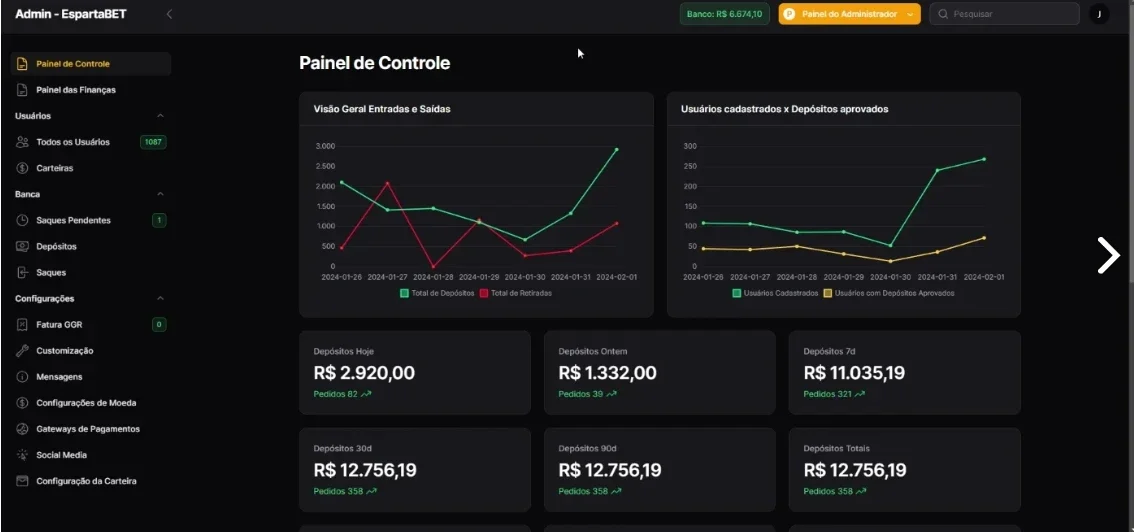Collapse the Usuários sidebar section

click(161, 116)
